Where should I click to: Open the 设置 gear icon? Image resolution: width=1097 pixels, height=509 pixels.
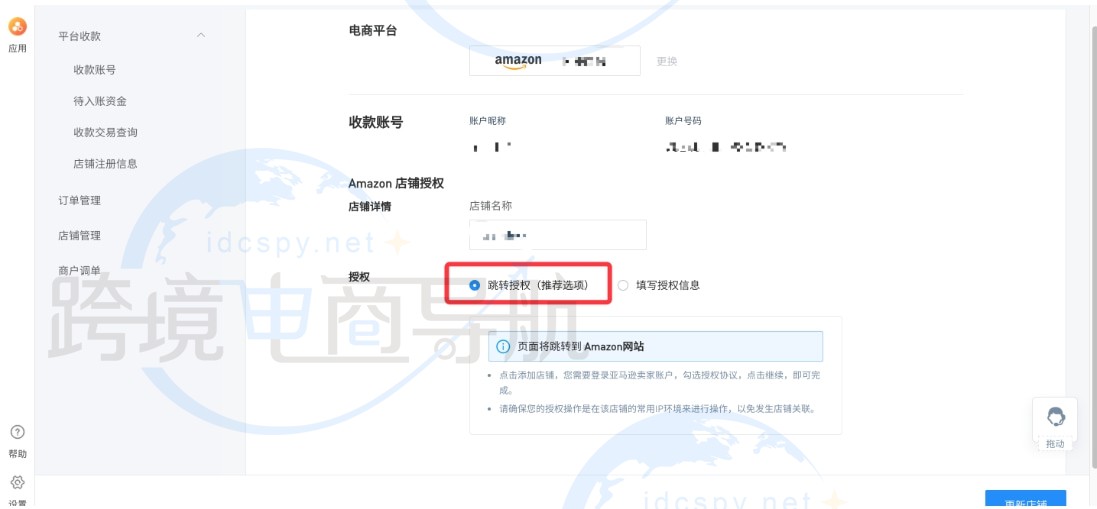(x=17, y=482)
